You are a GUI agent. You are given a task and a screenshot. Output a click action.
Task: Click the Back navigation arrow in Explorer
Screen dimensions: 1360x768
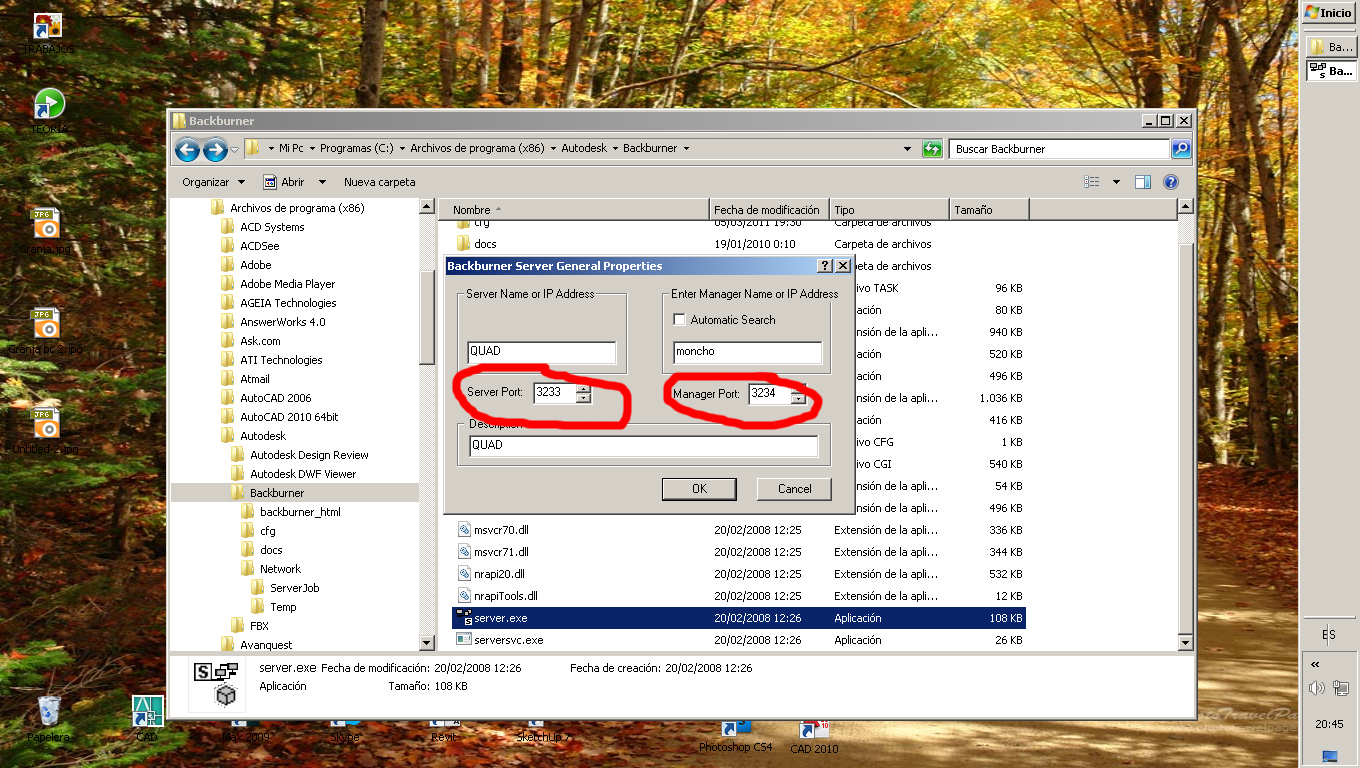coord(187,150)
